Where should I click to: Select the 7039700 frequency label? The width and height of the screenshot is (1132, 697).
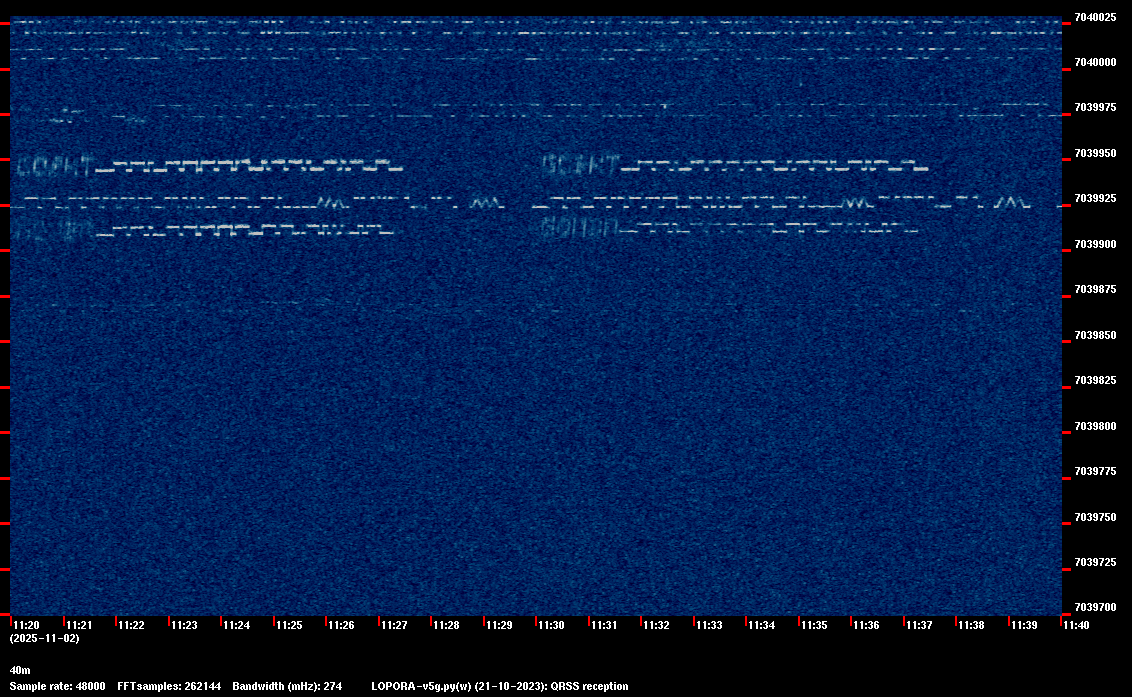click(1095, 607)
